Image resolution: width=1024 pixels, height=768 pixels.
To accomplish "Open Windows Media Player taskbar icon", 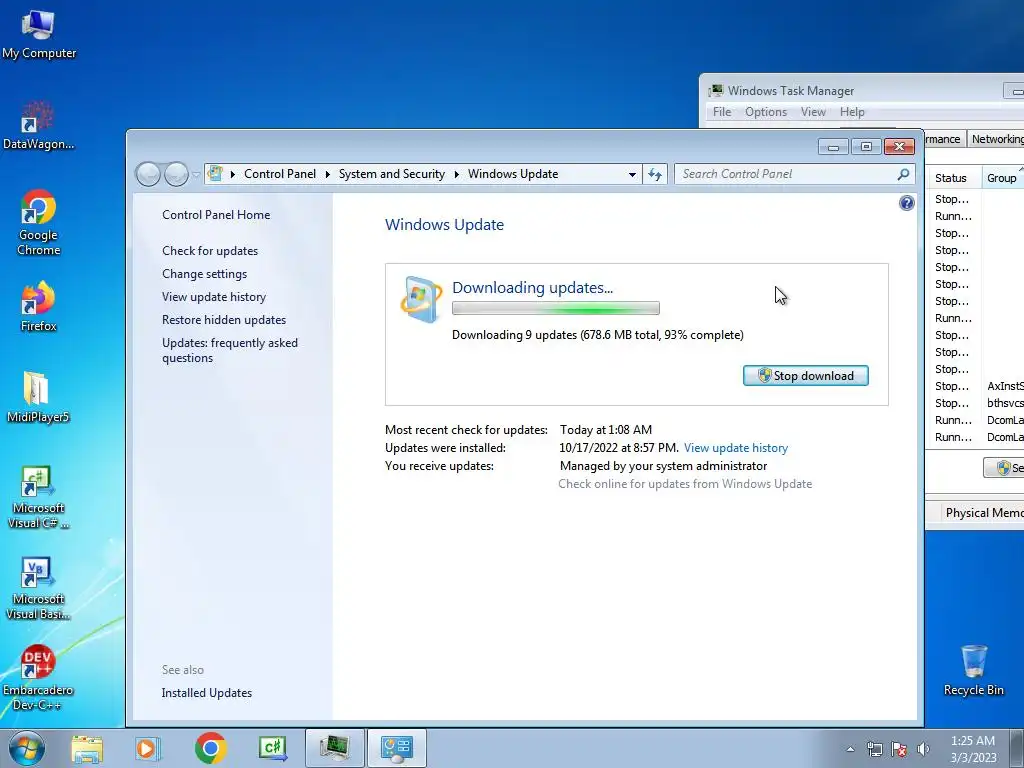I will coord(148,748).
